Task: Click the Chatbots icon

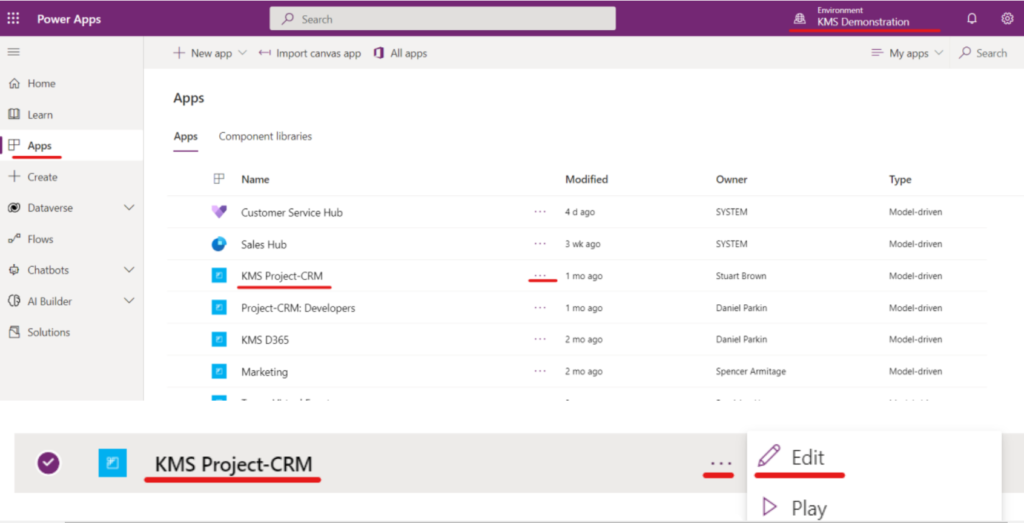Action: [x=14, y=270]
